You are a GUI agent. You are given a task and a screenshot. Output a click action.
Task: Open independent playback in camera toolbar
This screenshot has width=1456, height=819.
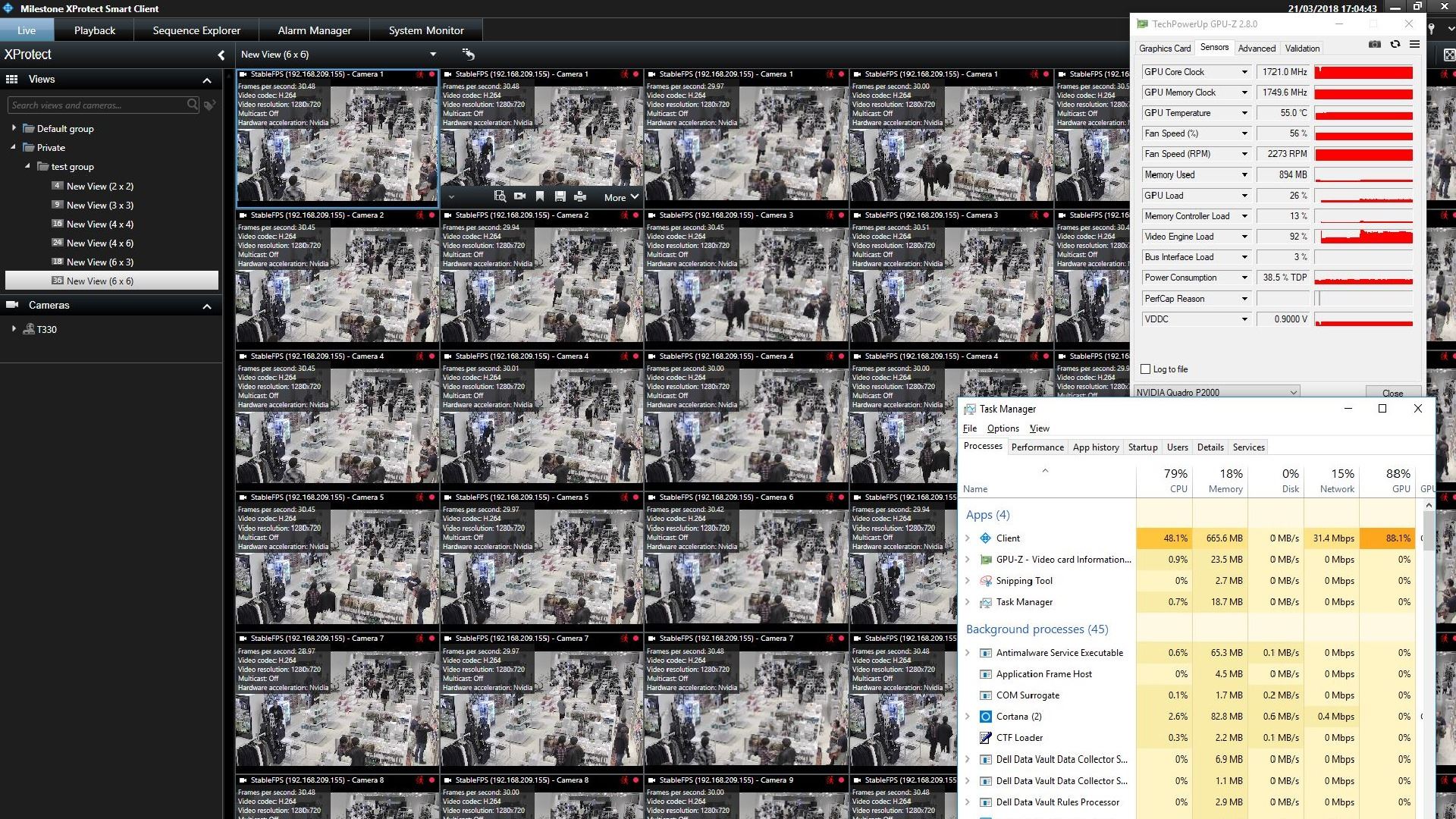[500, 196]
